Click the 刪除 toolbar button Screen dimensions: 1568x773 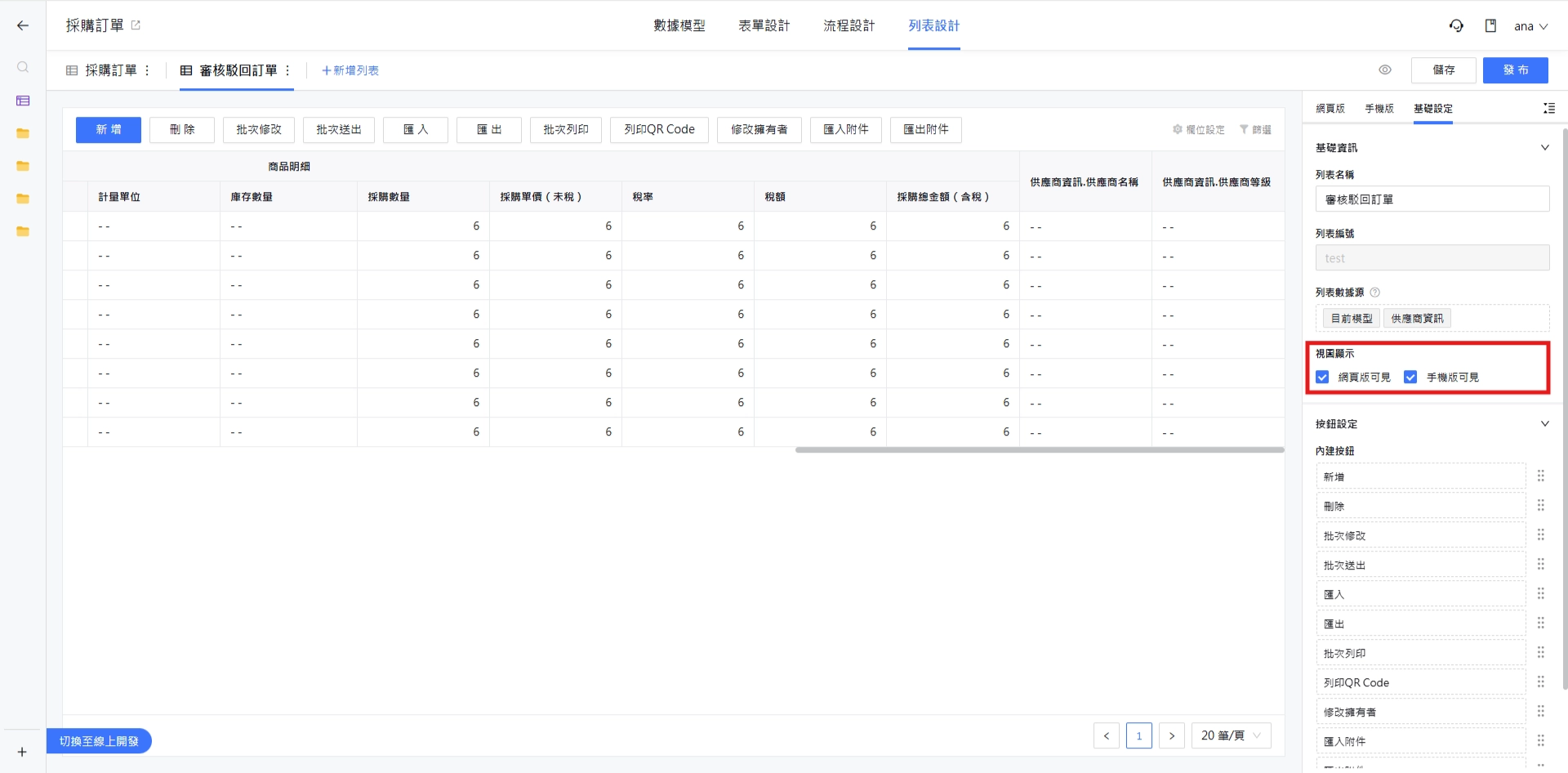pyautogui.click(x=182, y=130)
